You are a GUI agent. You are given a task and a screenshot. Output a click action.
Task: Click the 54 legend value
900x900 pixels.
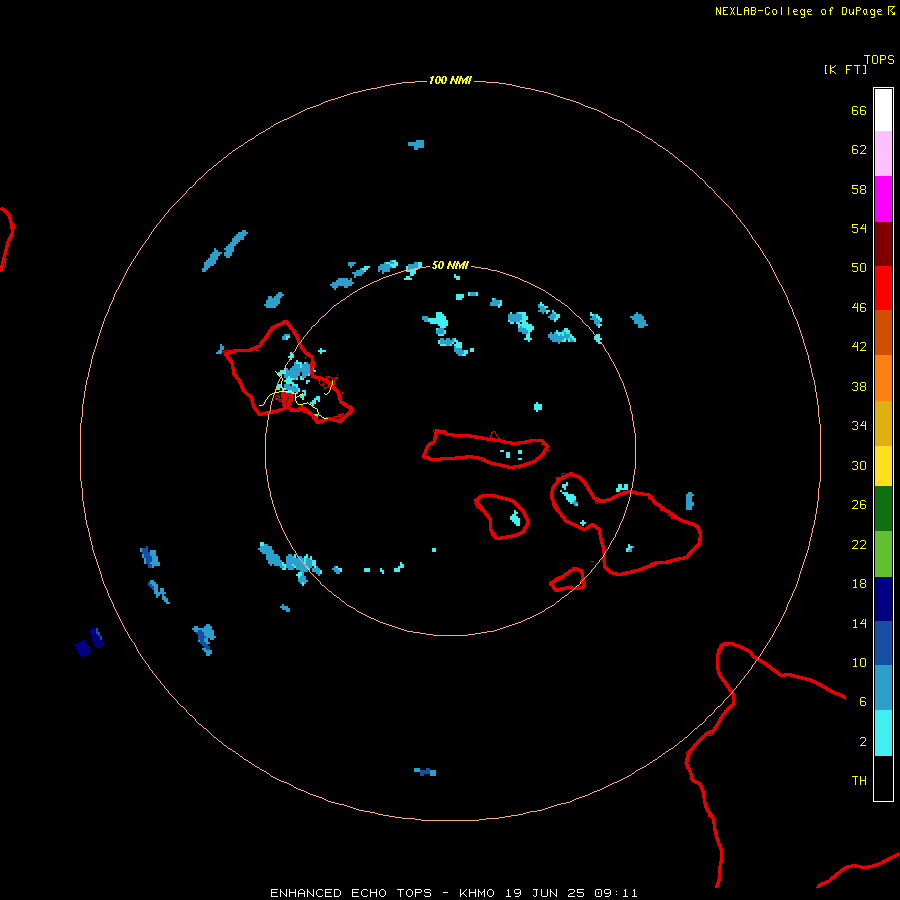point(859,228)
